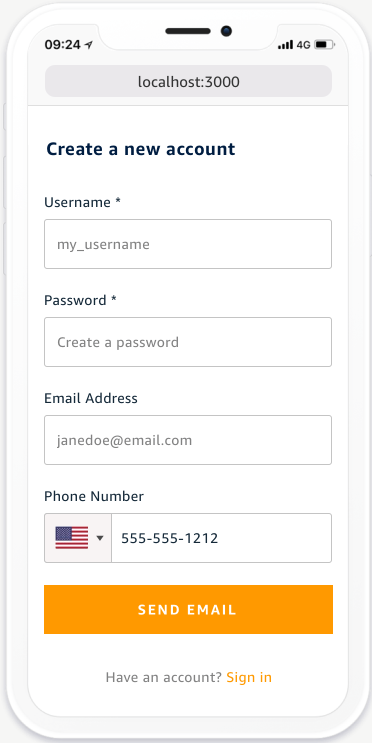Click the Create a password field
The image size is (372, 743).
188,342
